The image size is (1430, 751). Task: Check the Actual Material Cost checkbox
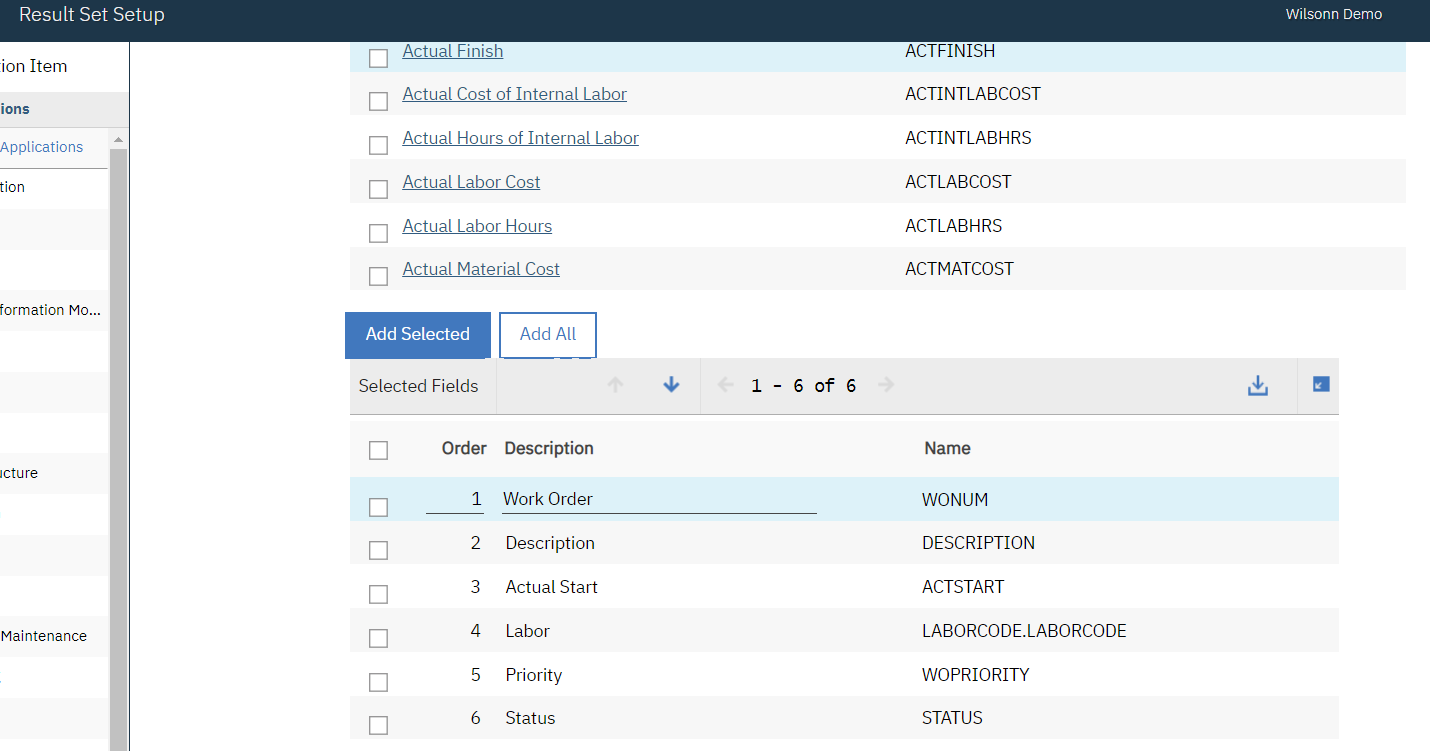pyautogui.click(x=378, y=276)
